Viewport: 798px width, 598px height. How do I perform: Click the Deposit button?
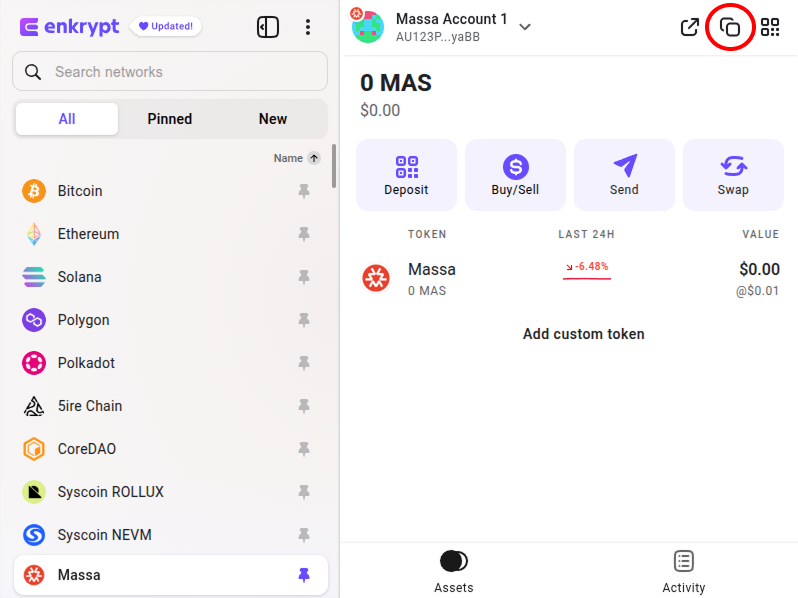coord(406,175)
